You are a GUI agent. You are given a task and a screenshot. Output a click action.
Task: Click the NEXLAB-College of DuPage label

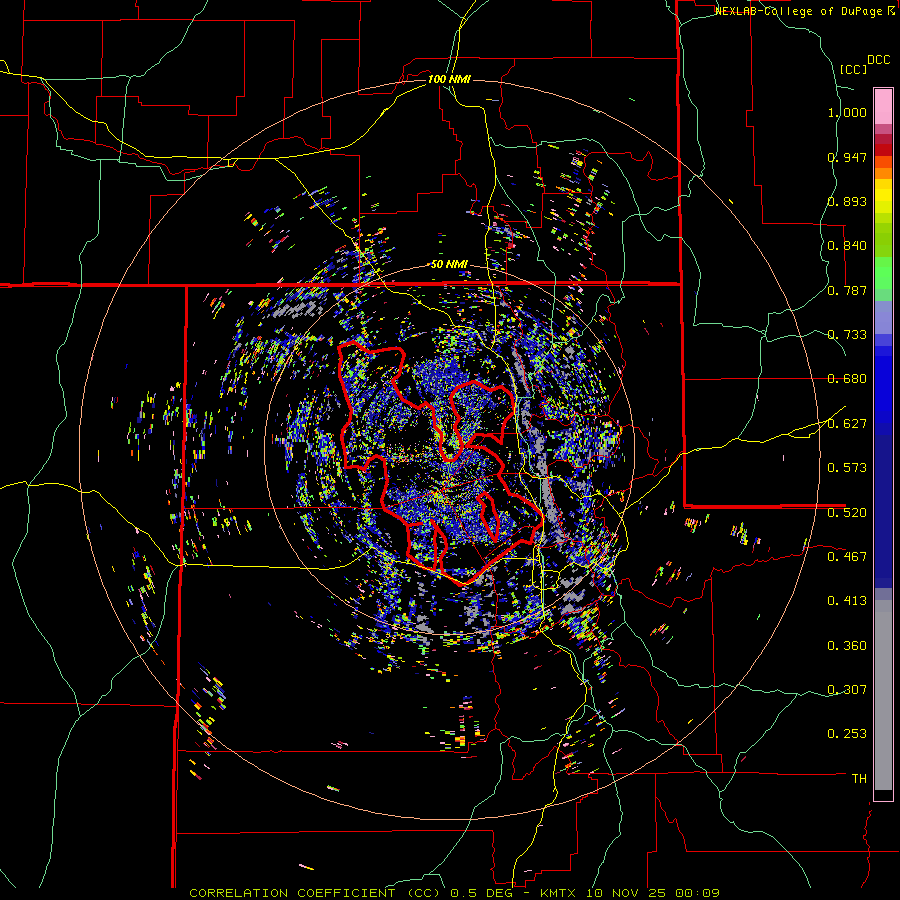(798, 11)
